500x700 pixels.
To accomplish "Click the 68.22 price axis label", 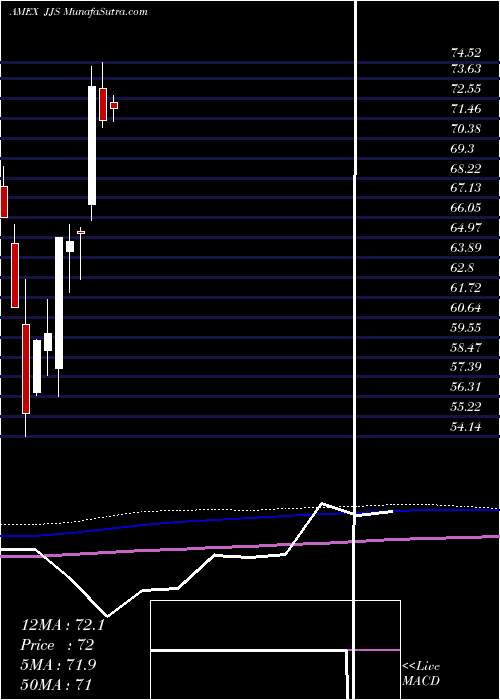I will [466, 168].
